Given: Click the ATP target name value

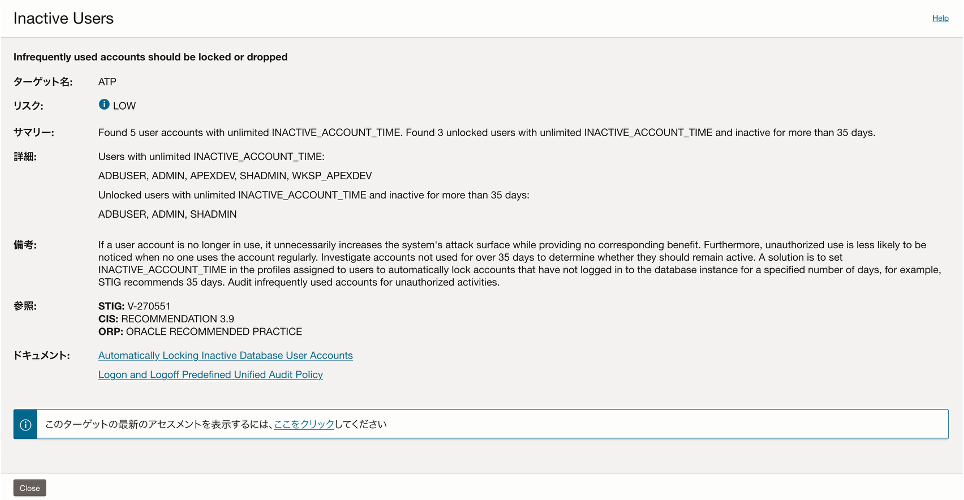Looking at the screenshot, I should [x=108, y=81].
